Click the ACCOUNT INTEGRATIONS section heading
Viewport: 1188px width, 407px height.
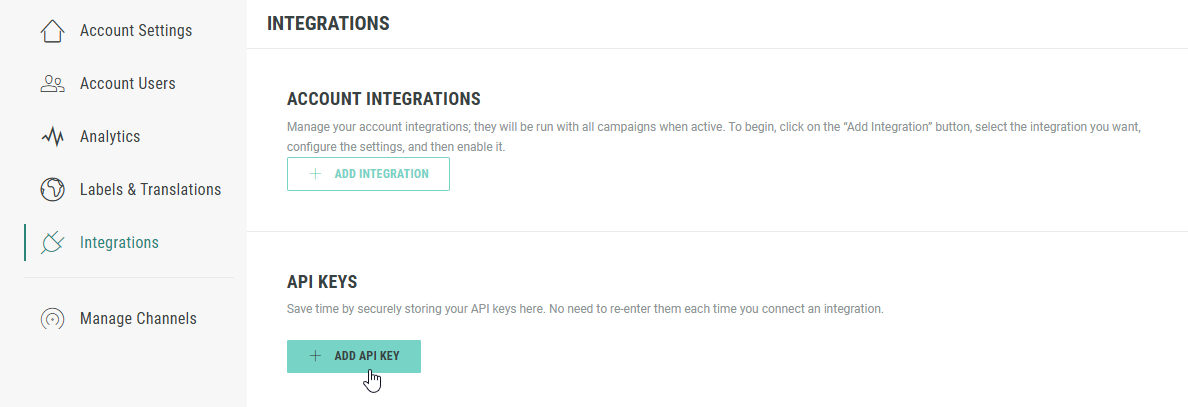coord(384,99)
